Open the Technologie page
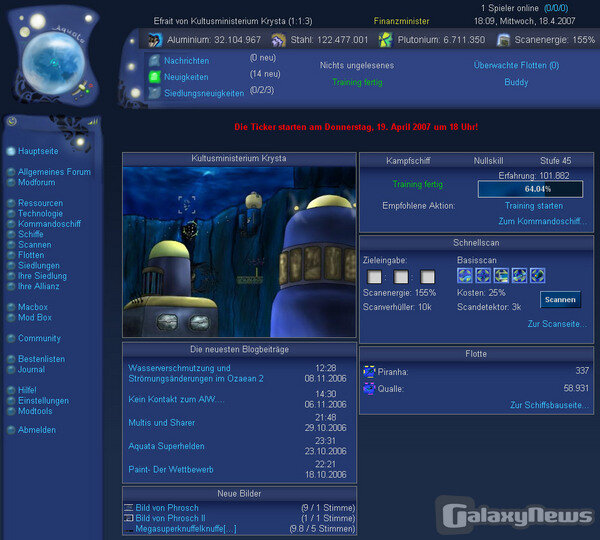600x540 pixels. pyautogui.click(x=41, y=214)
